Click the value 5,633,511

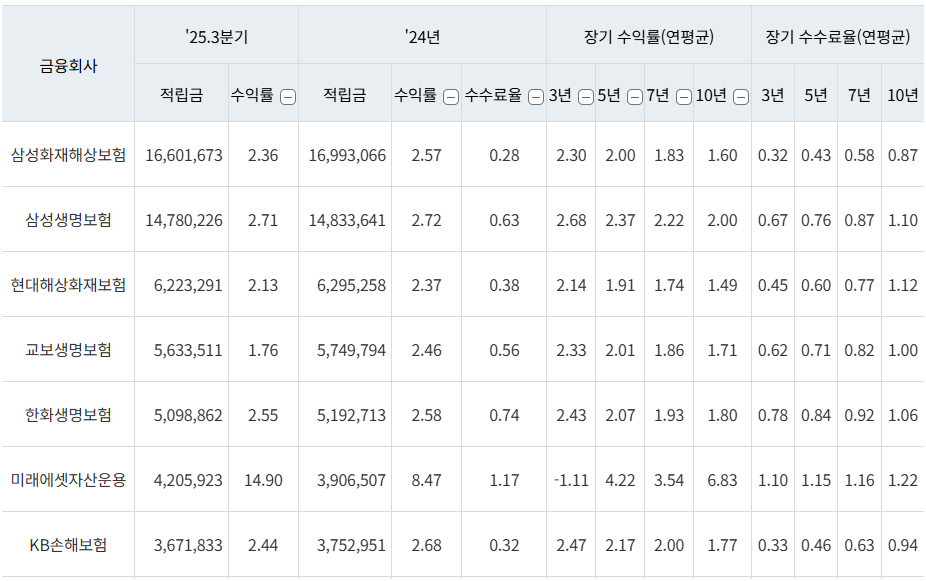[188, 350]
